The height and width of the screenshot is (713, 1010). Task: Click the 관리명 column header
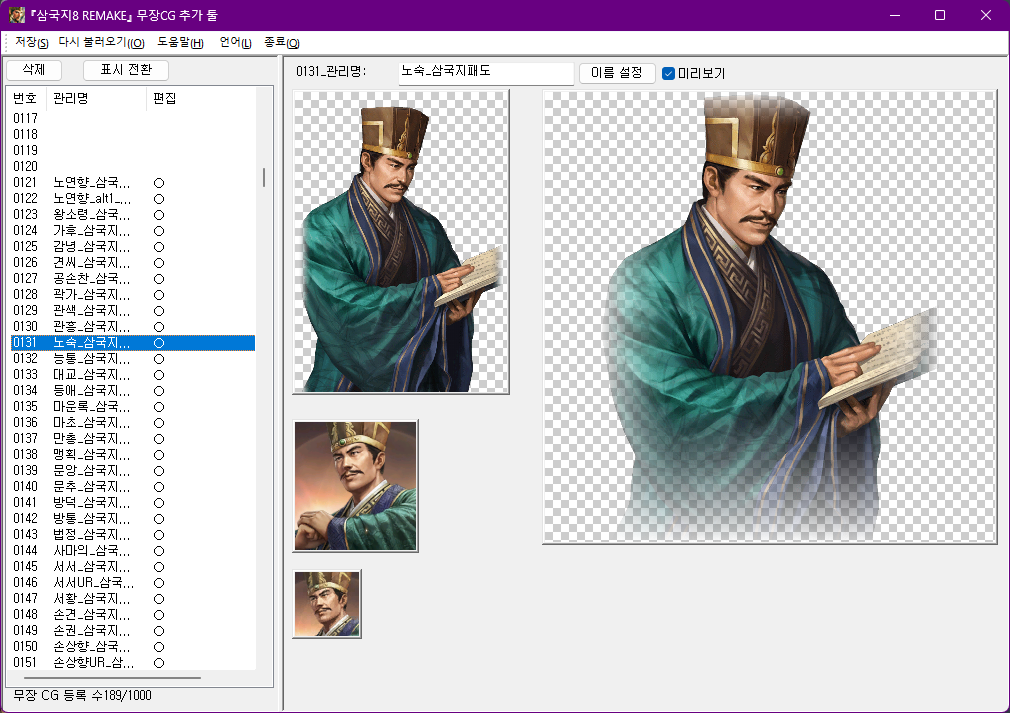coord(97,98)
